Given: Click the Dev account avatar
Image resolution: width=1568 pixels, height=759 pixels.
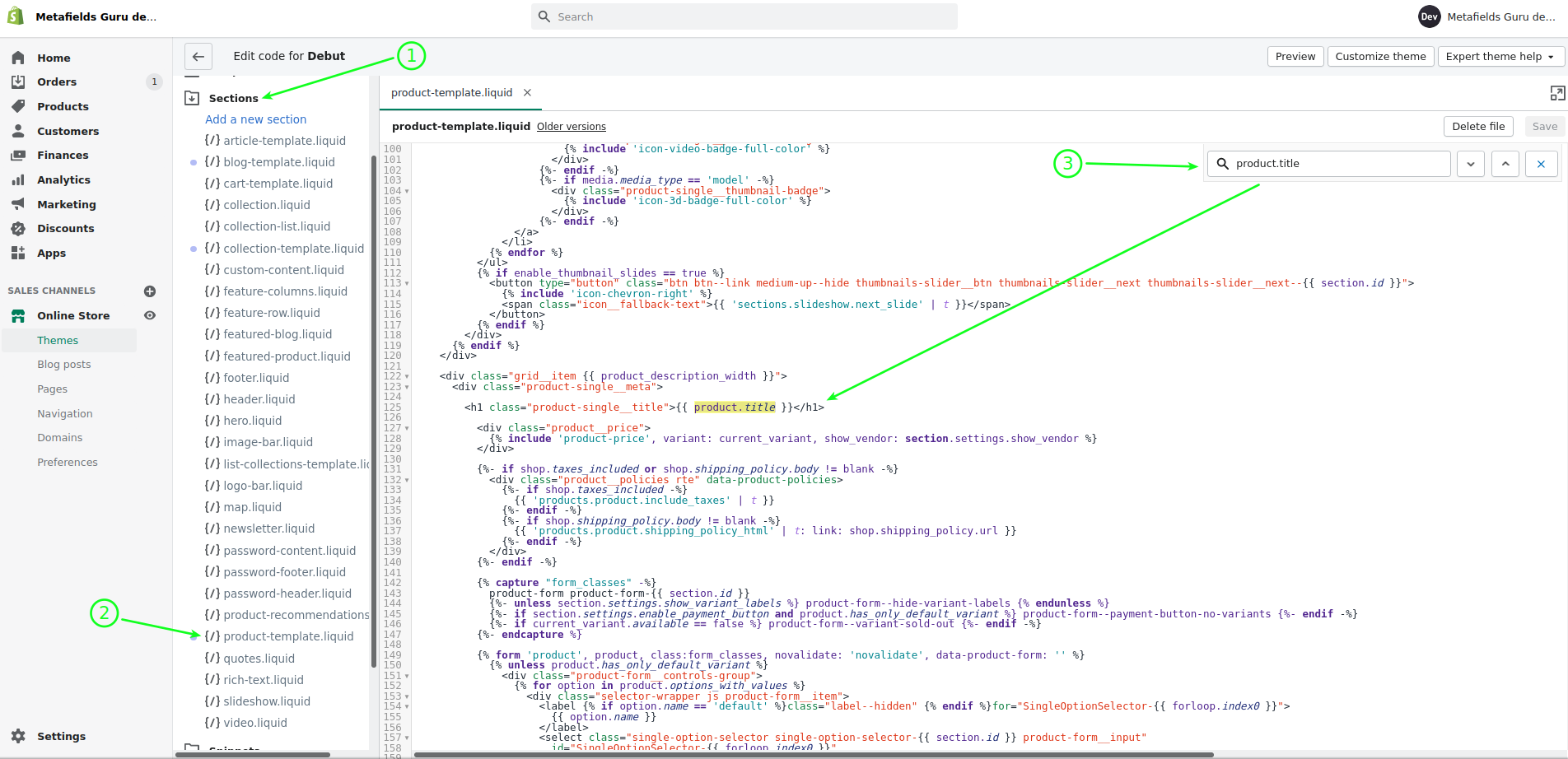Looking at the screenshot, I should (1430, 16).
